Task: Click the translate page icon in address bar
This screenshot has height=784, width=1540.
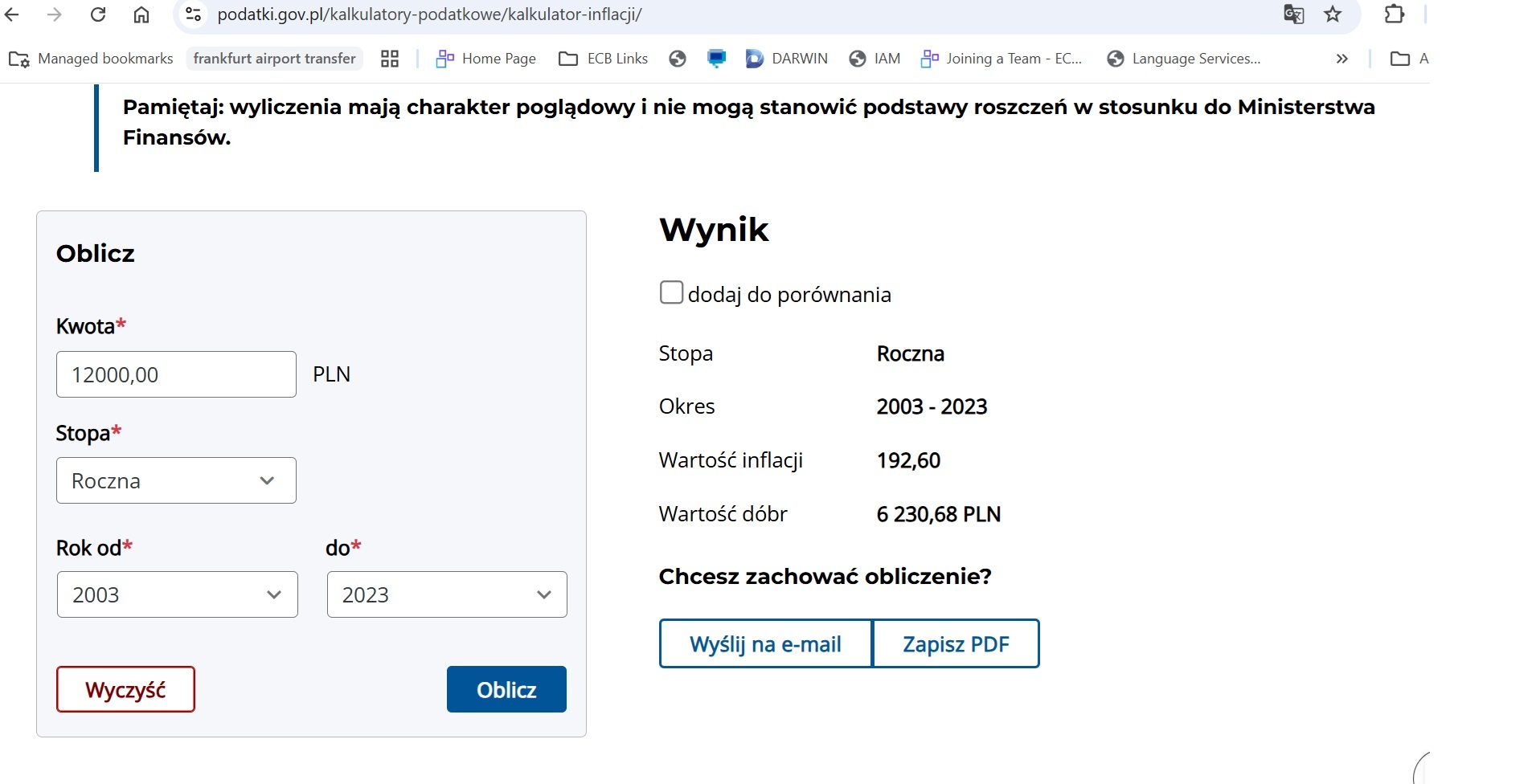Action: coord(1293,14)
